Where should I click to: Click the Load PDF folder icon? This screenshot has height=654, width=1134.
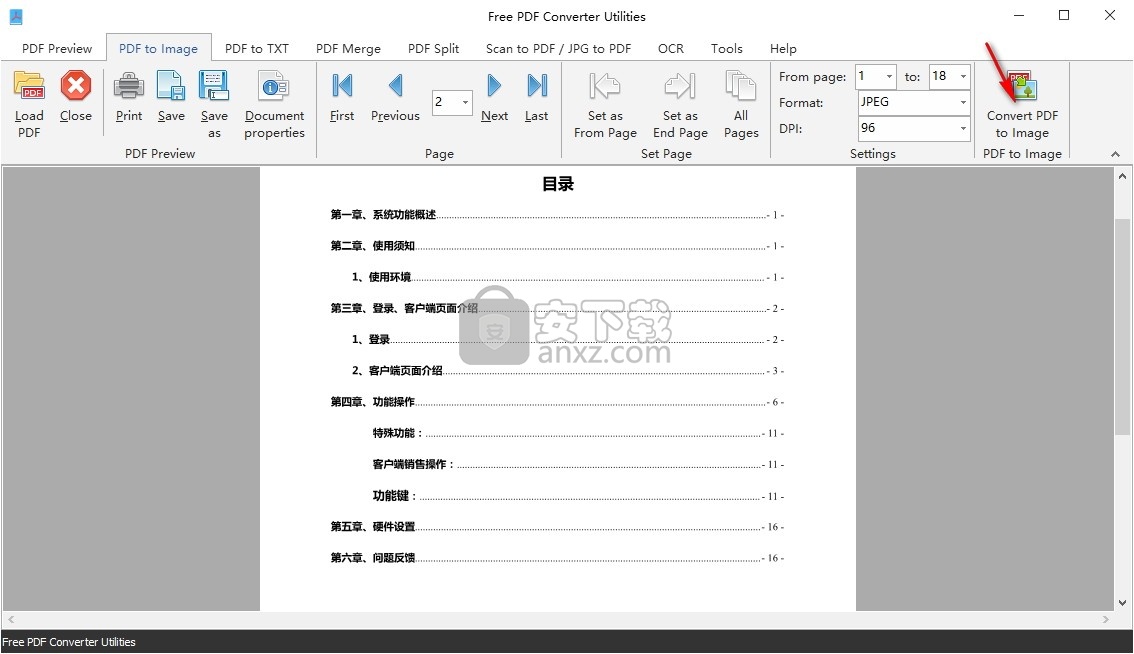(x=29, y=86)
